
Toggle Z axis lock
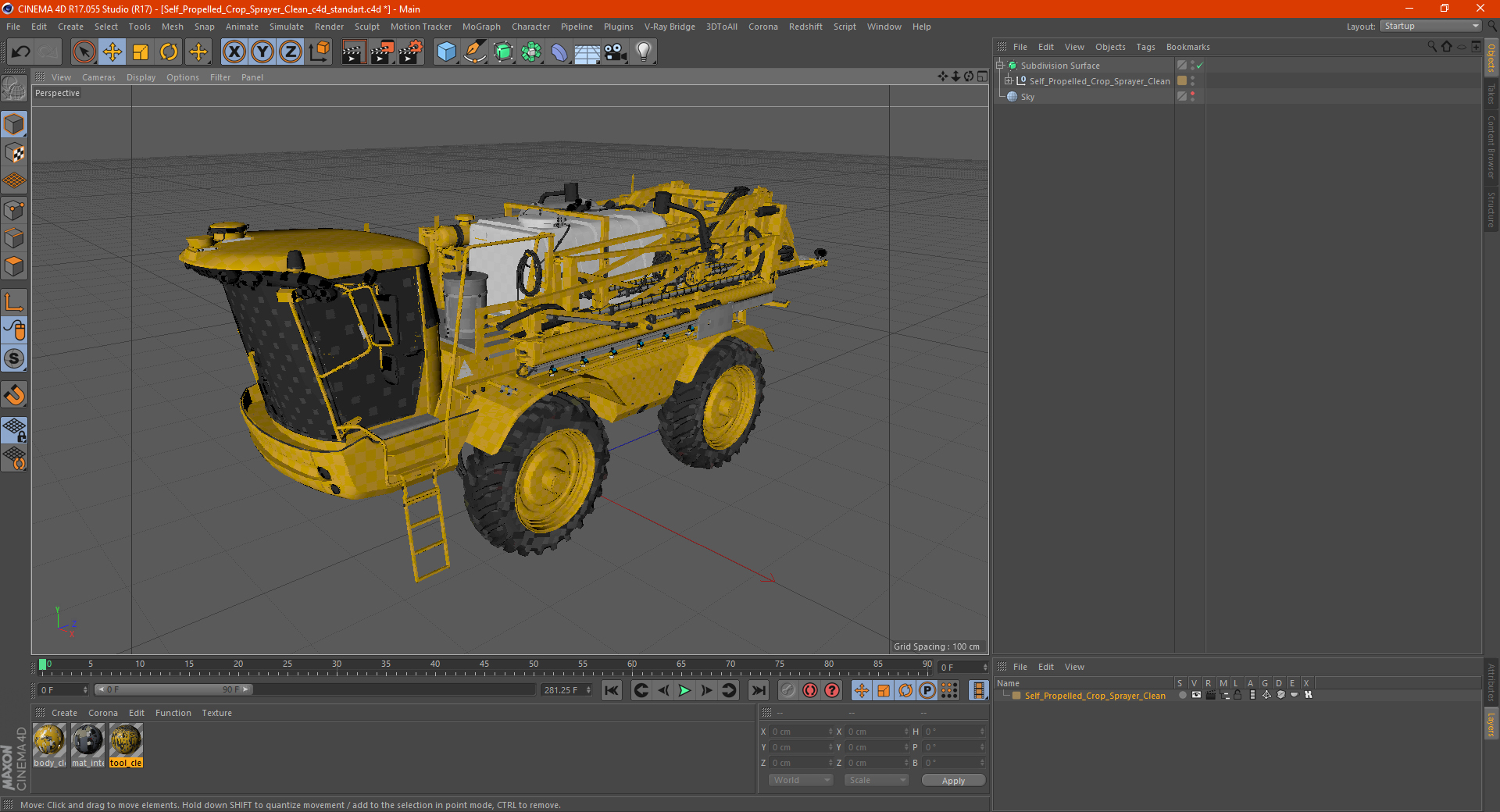pos(291,52)
